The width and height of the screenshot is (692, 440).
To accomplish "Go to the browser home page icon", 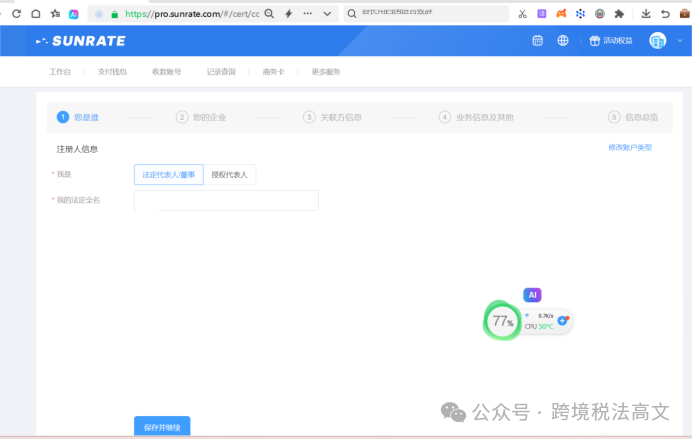I will (x=36, y=14).
